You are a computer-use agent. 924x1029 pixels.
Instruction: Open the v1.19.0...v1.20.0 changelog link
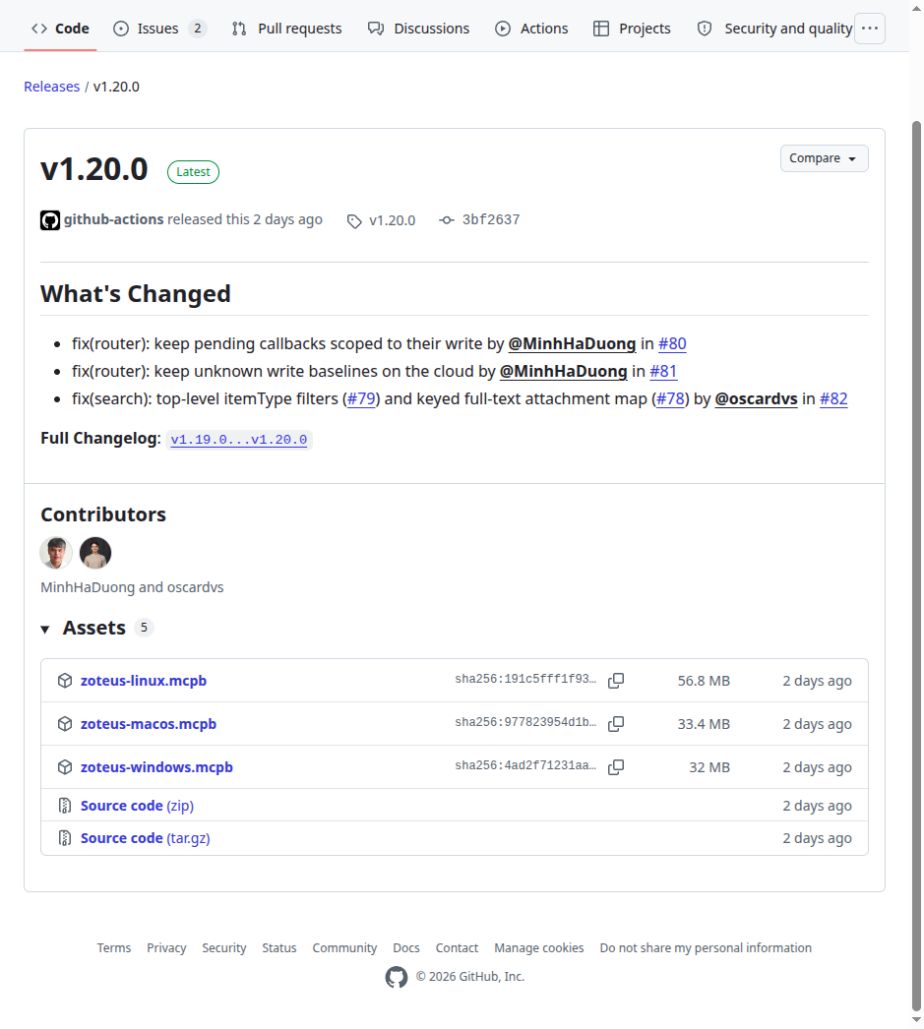(x=239, y=440)
